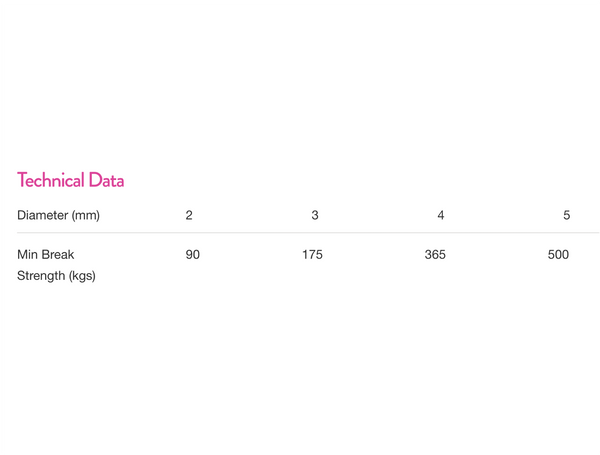The height and width of the screenshot is (455, 600).
Task: Select the break strength value 90
Action: click(193, 255)
